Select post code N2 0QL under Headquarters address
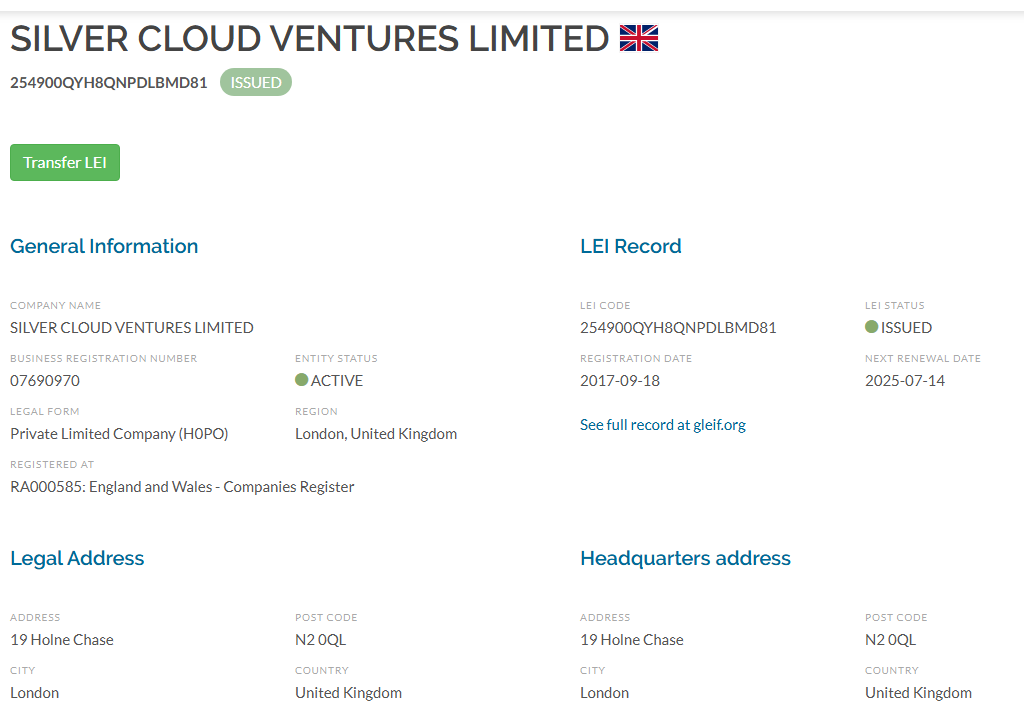This screenshot has height=724, width=1024. click(890, 640)
